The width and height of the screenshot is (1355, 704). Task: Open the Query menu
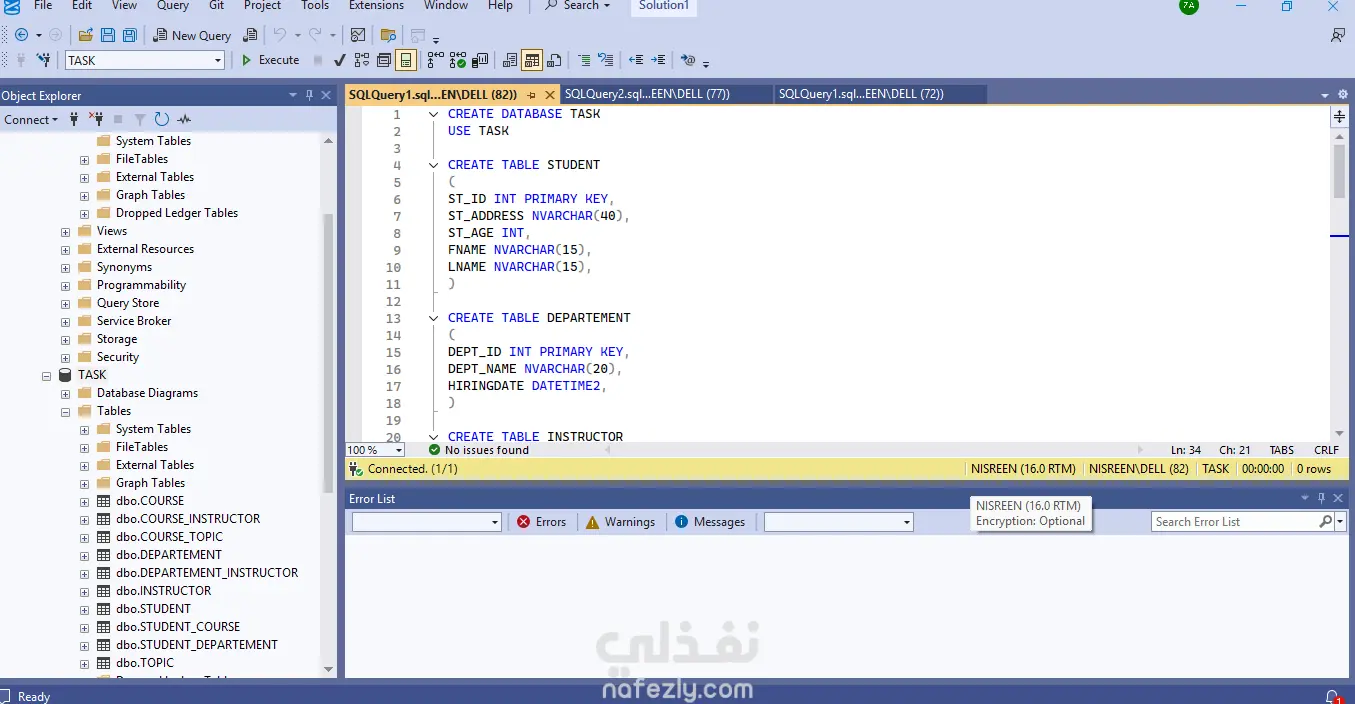(172, 5)
